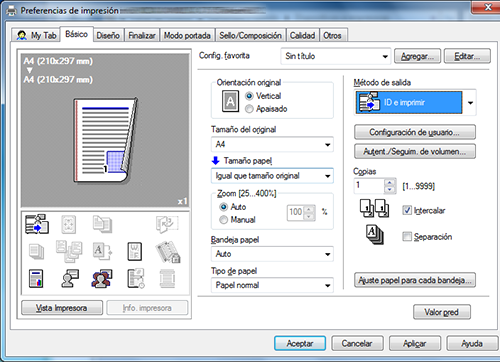
Task: Click the collate pages icon beside Intercalar
Action: (374, 208)
